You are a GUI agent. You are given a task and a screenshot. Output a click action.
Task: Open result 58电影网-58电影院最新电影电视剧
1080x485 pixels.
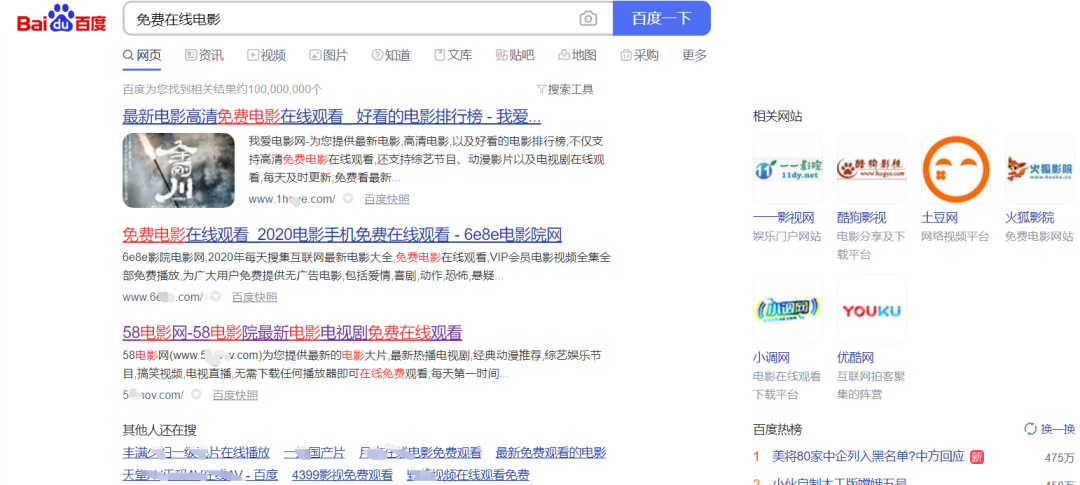[x=292, y=333]
